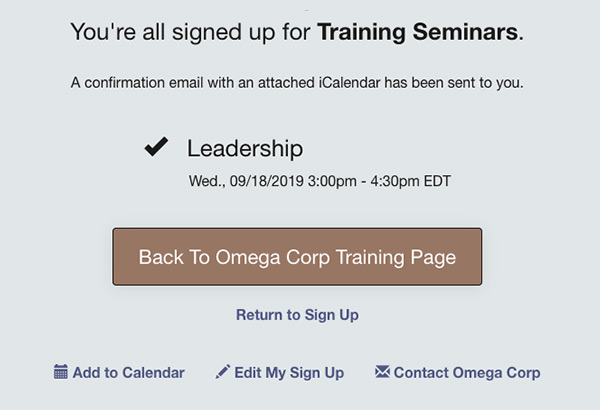Click the pencil icon beside Edit My Sign Up

[x=223, y=372]
